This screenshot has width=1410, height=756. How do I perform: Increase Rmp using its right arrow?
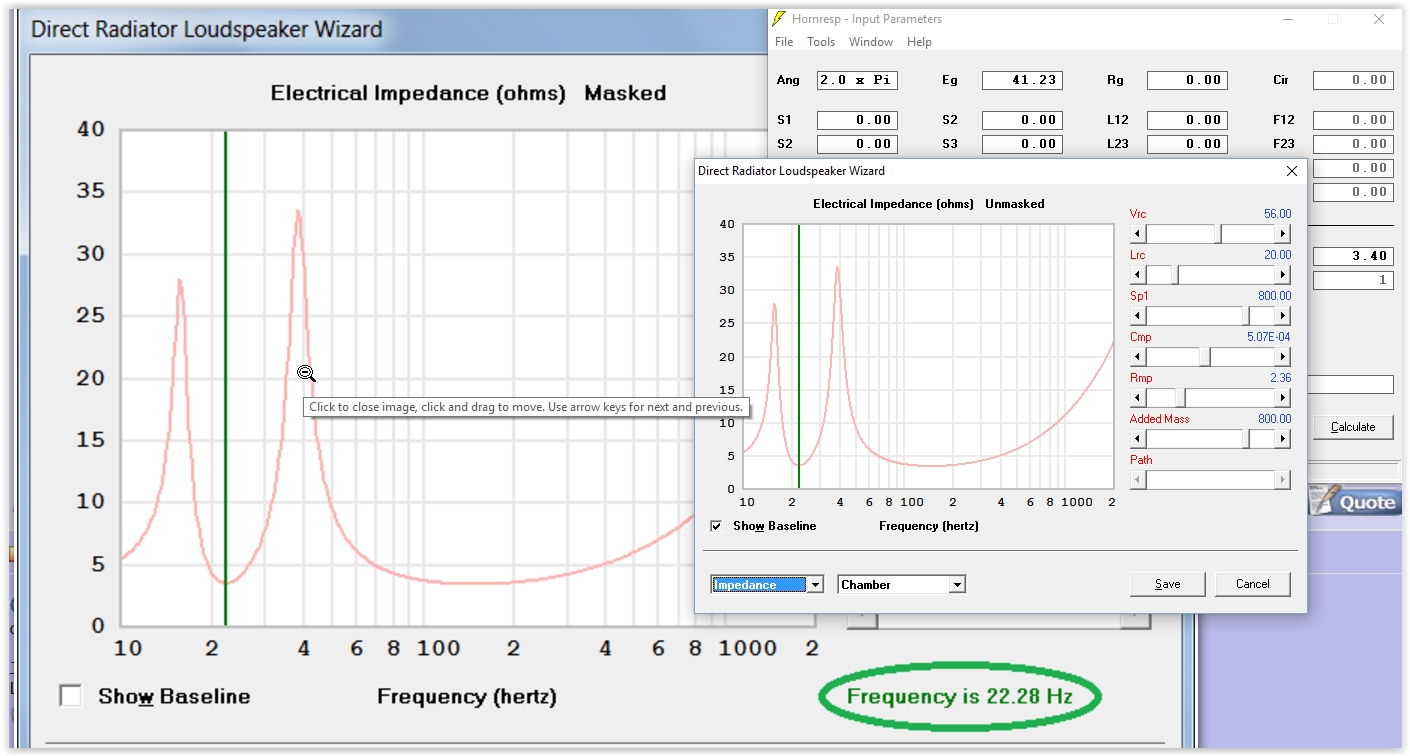tap(1283, 398)
